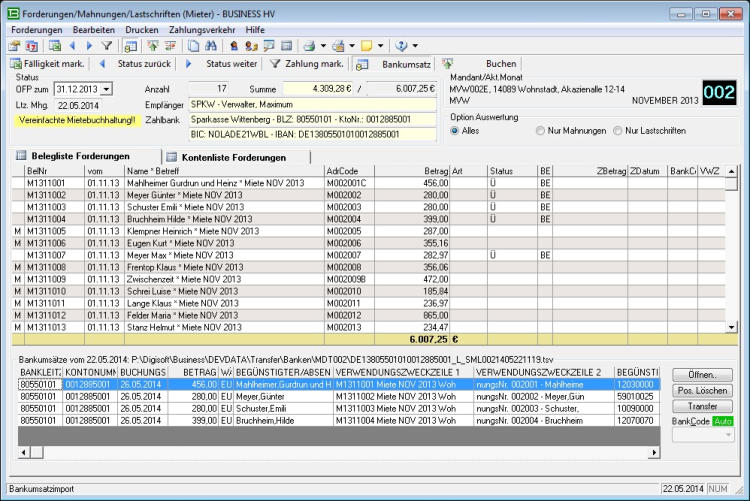This screenshot has height=501, width=750.
Task: Click the funnel filter icon in top toolbar
Action: coord(107,46)
